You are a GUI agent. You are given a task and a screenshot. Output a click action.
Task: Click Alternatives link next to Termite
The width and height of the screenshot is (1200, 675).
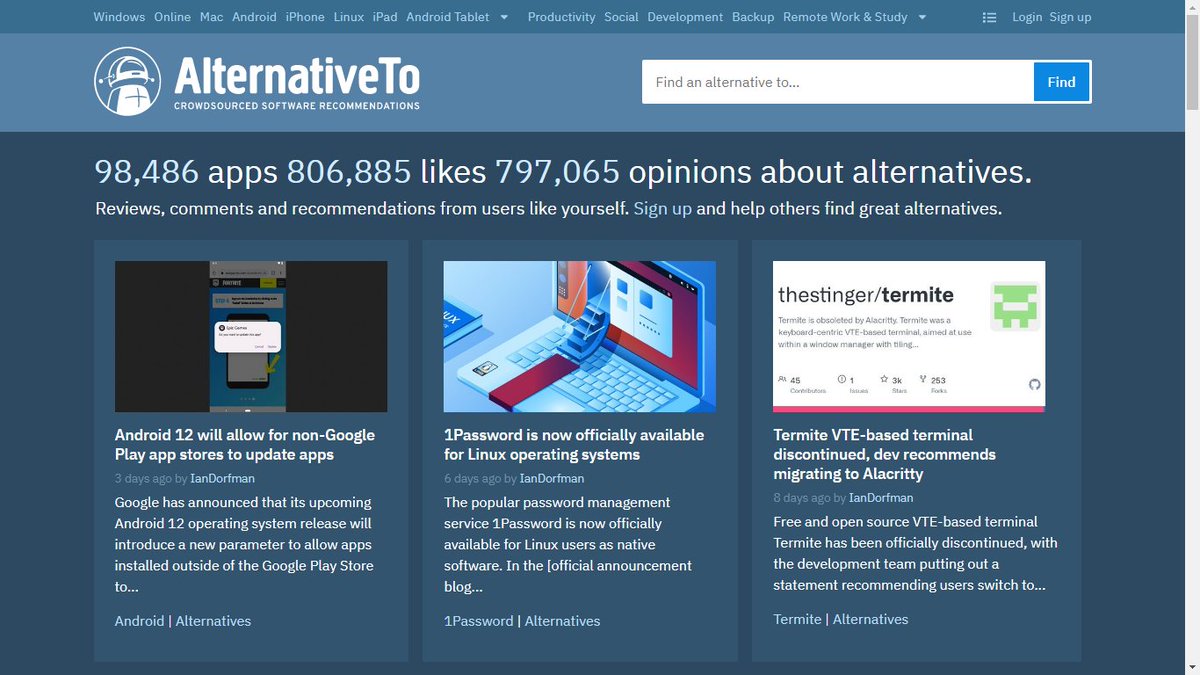870,619
